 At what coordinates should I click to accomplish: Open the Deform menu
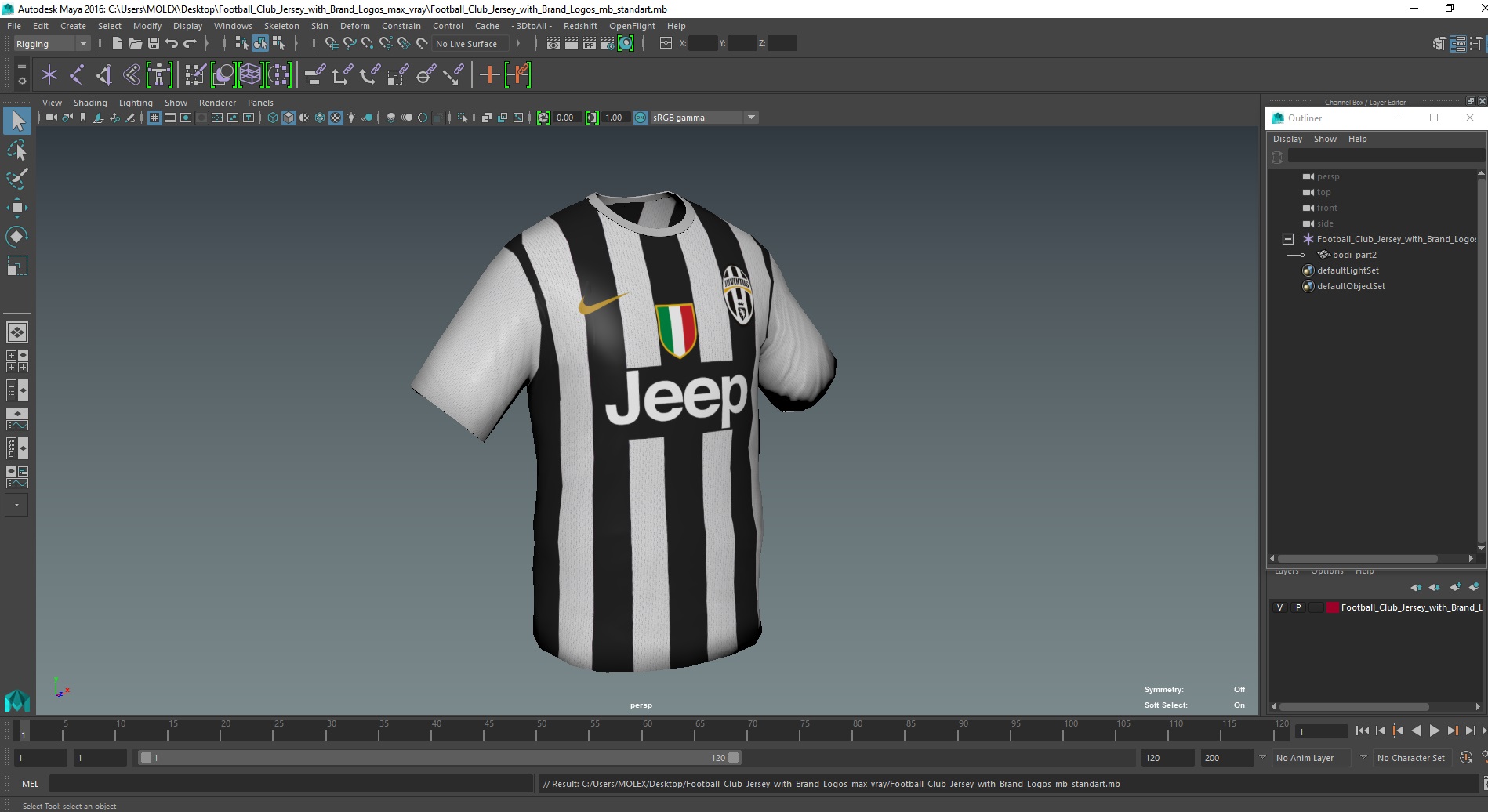coord(354,26)
